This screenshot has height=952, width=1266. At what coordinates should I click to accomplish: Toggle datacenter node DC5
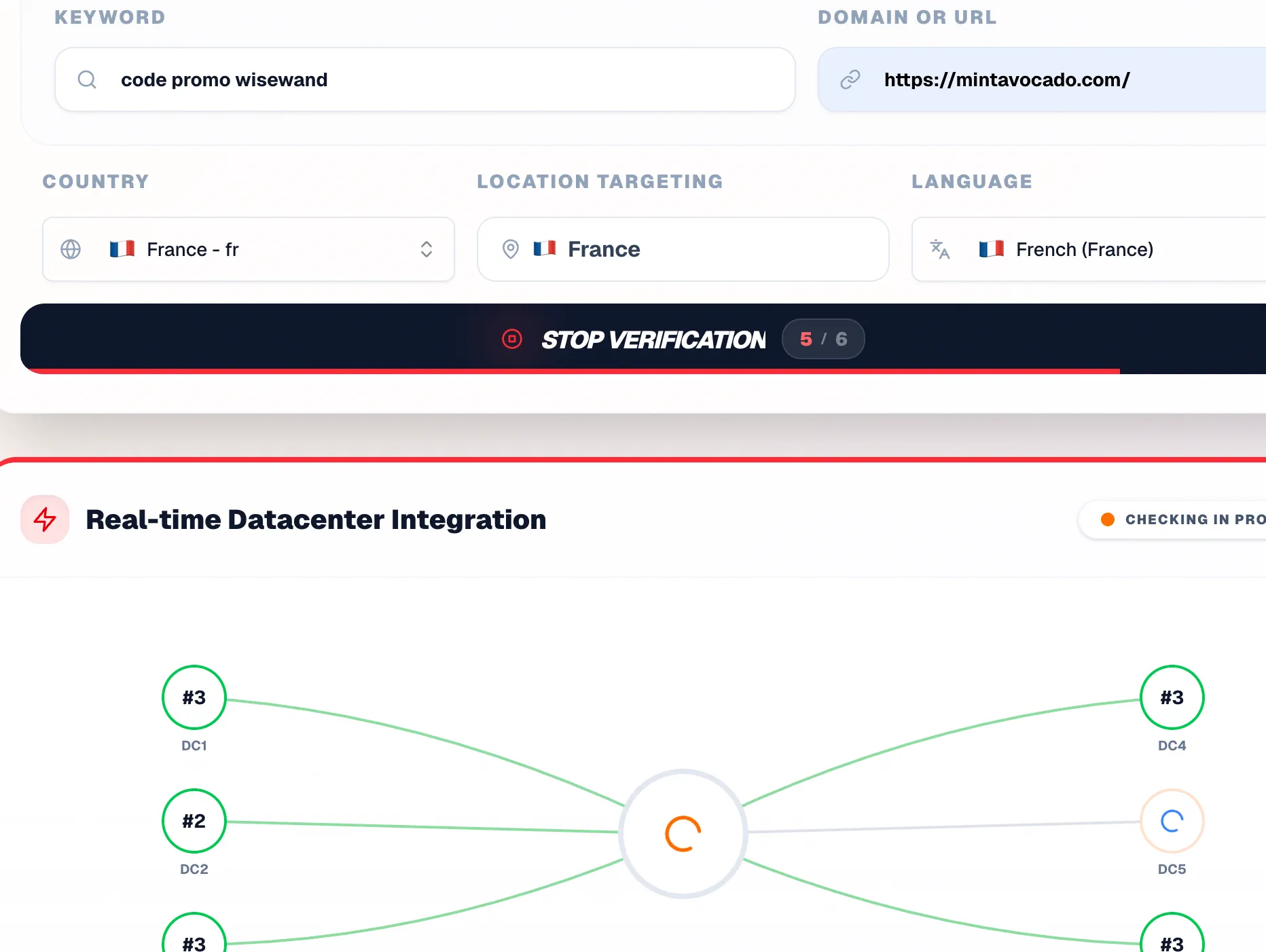coord(1172,821)
